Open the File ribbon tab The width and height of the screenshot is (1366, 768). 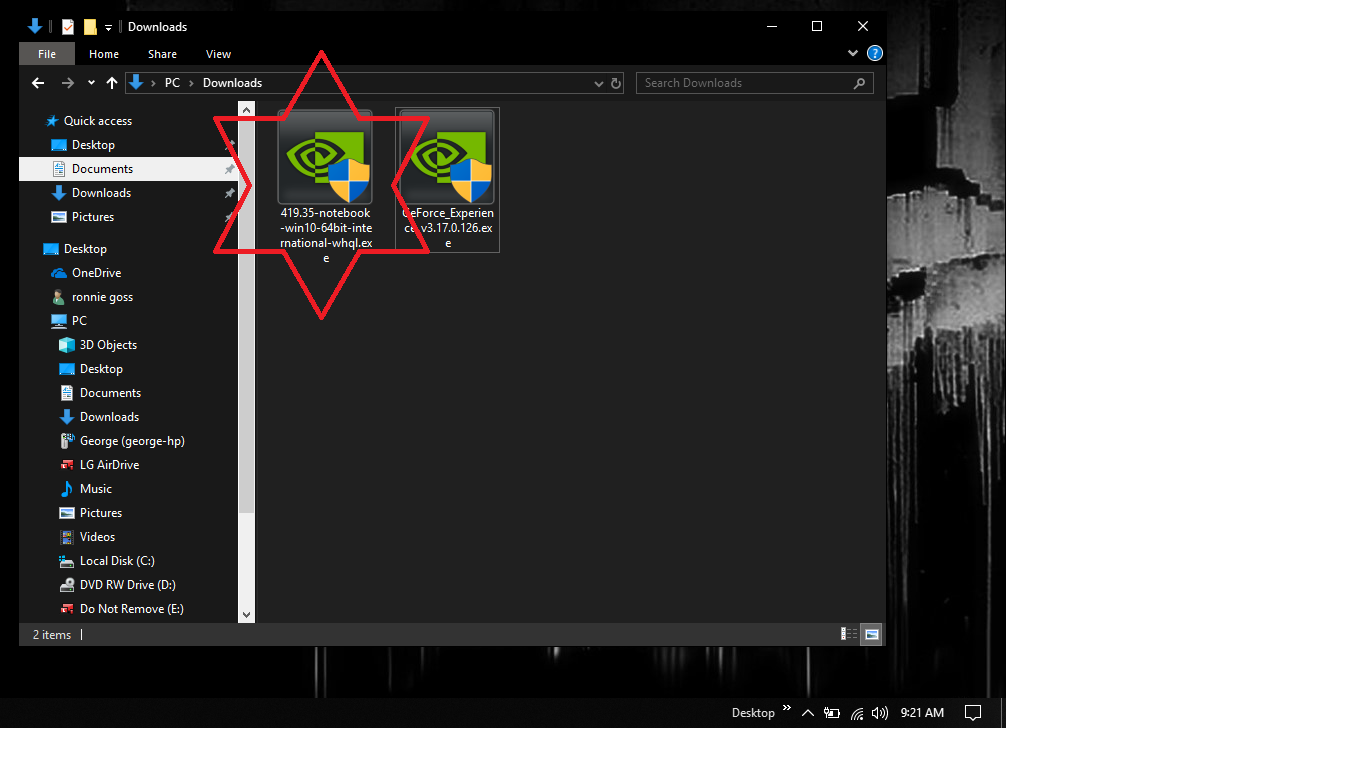click(47, 54)
